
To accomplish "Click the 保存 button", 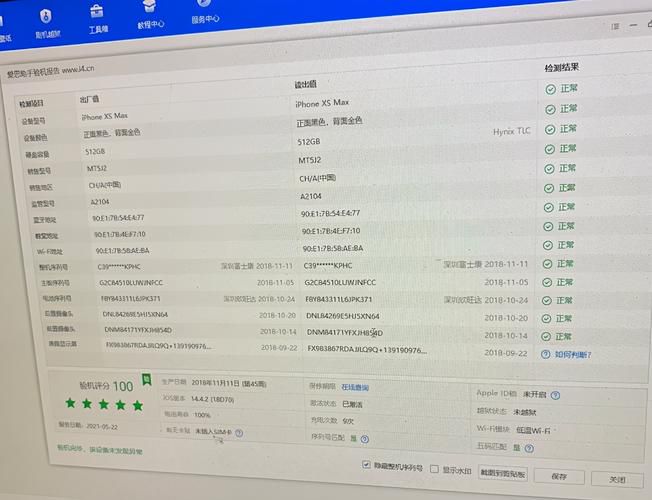I will coord(559,476).
